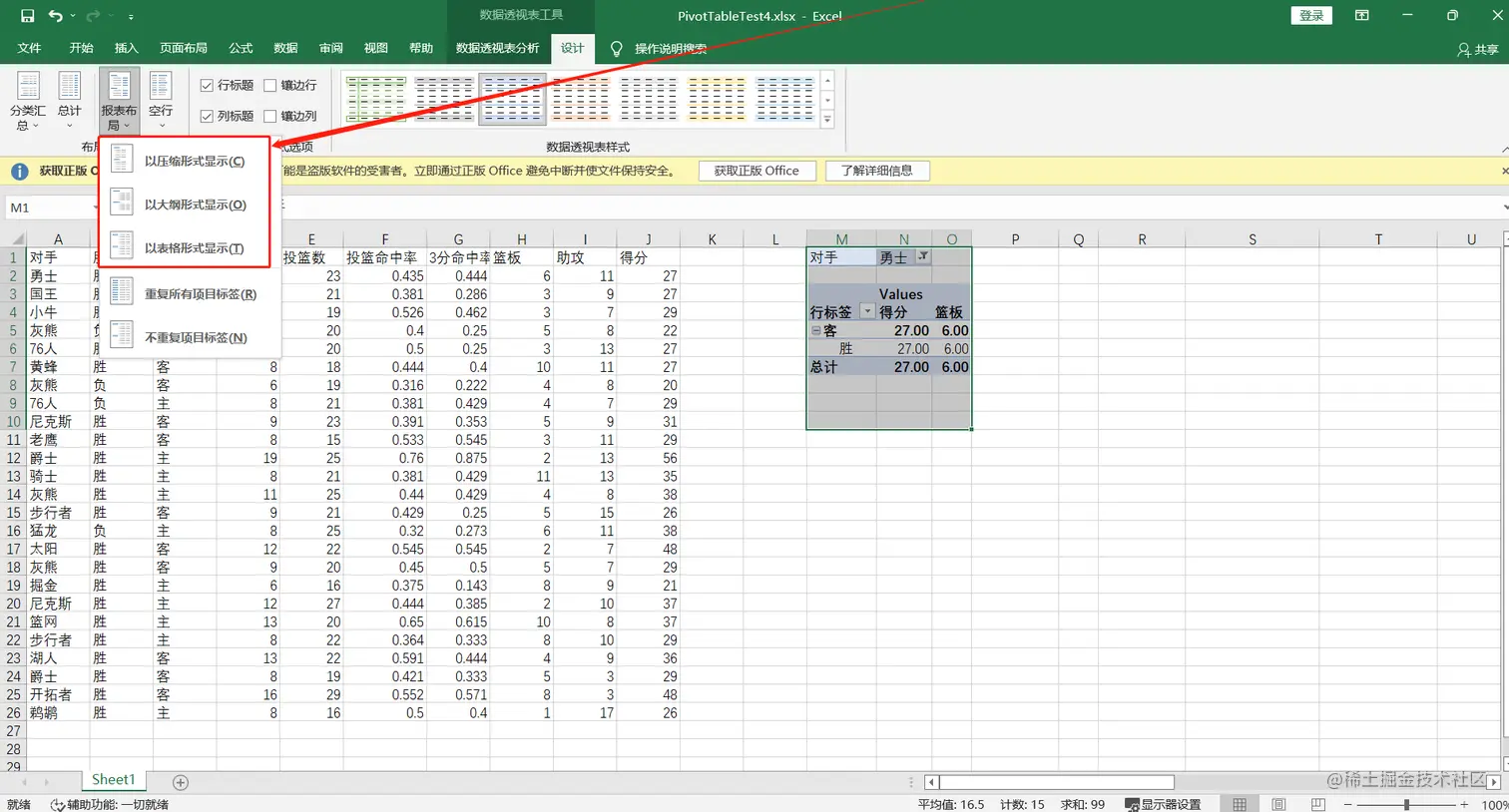The width and height of the screenshot is (1509, 812).
Task: Switch to the Data (数据) tab
Action: 285,48
